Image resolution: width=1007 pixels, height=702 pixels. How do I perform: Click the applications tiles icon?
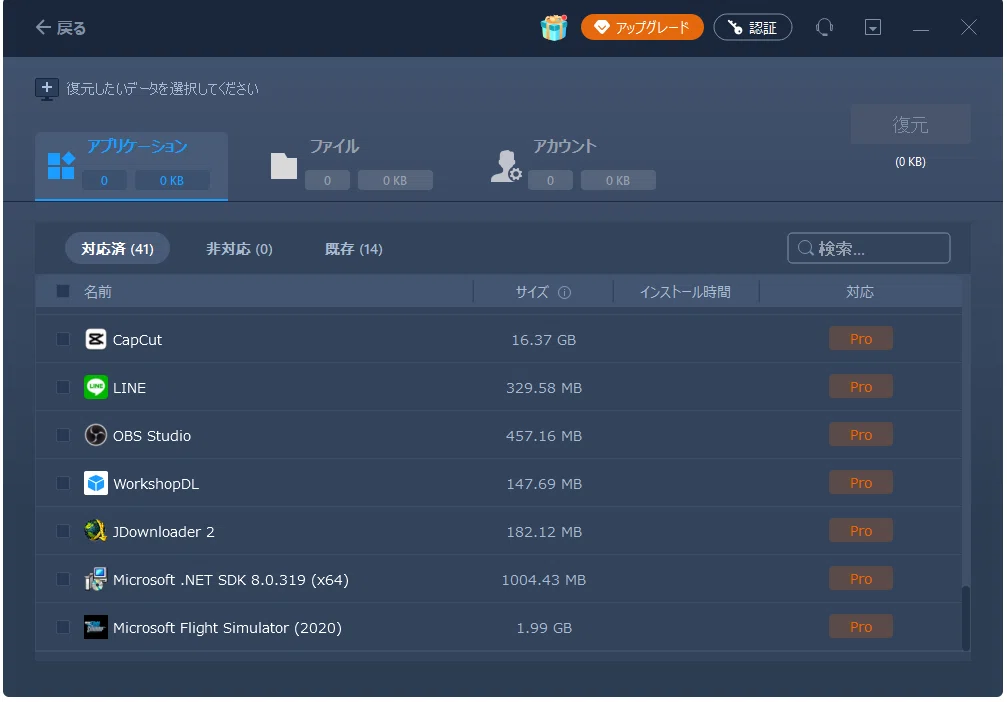pos(61,166)
